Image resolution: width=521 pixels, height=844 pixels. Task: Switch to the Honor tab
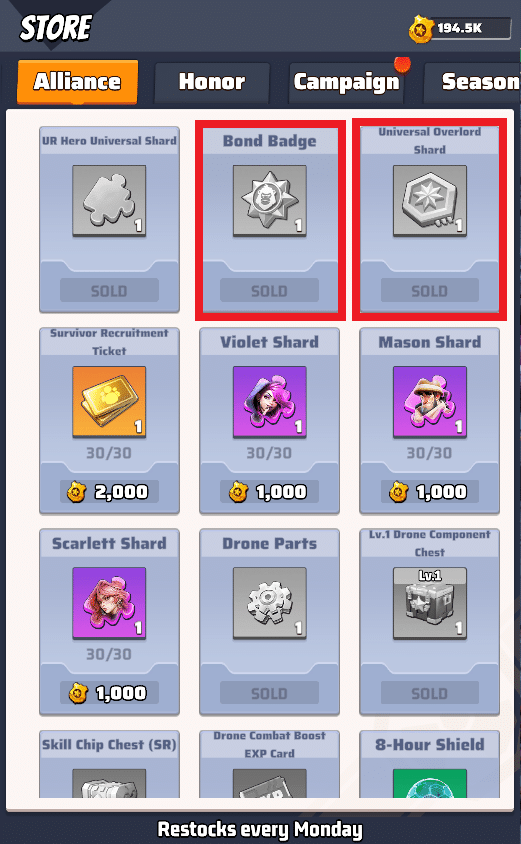[212, 82]
